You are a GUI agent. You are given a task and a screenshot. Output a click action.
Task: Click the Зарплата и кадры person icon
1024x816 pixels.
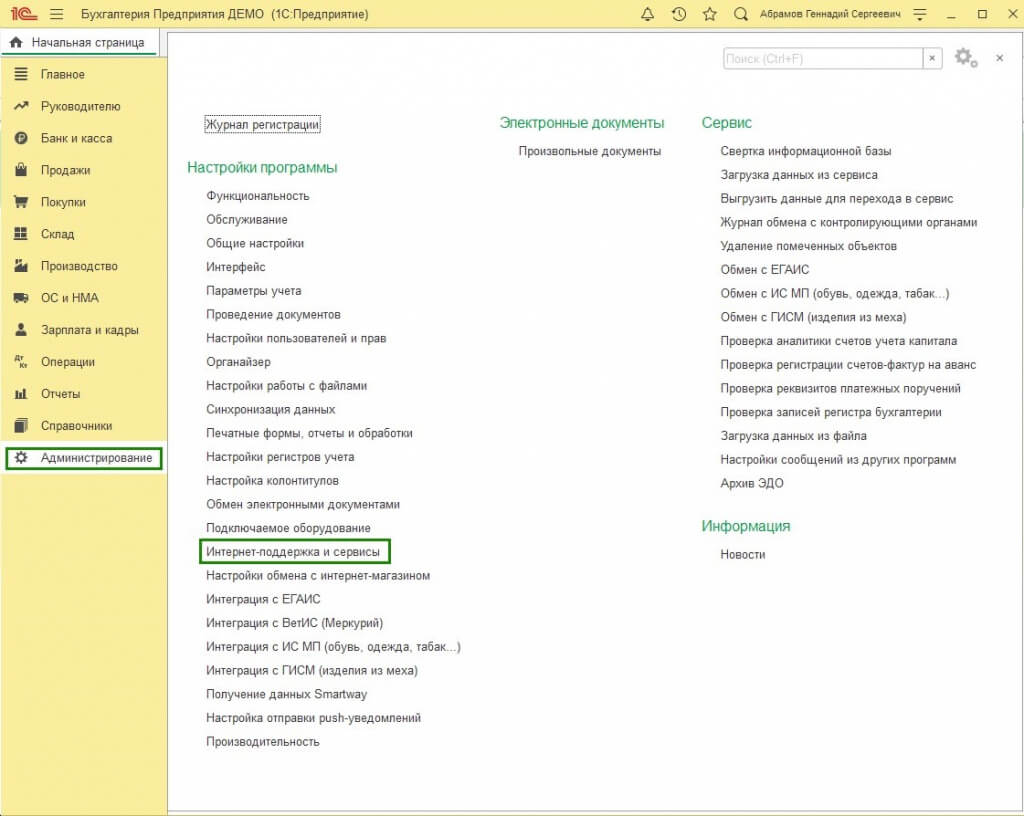pos(21,330)
